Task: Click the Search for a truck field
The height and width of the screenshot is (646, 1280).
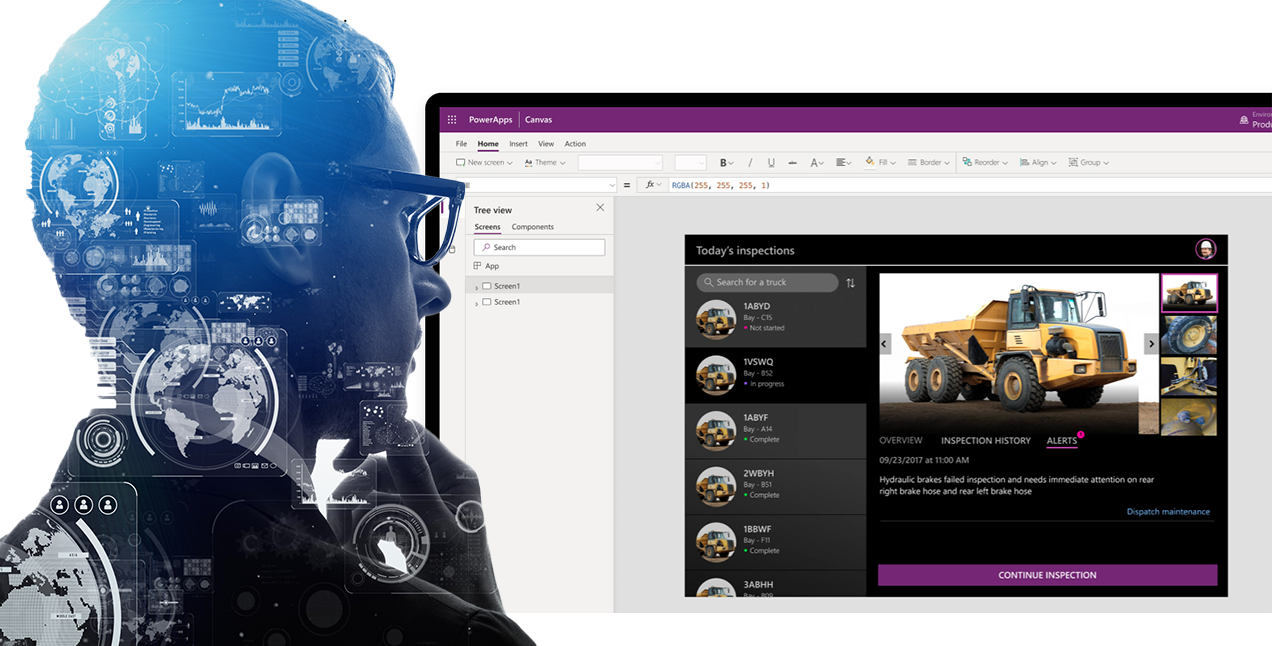Action: pos(767,282)
